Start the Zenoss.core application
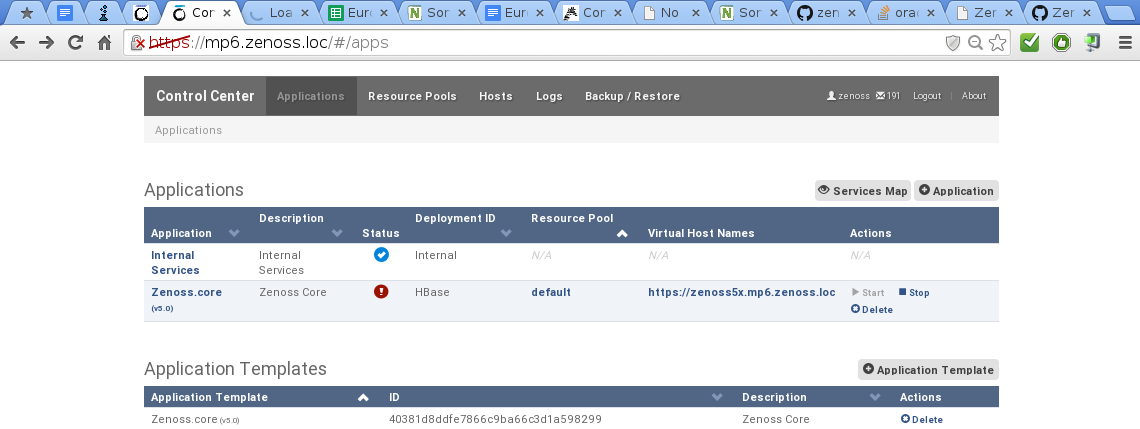The image size is (1140, 429). click(868, 292)
